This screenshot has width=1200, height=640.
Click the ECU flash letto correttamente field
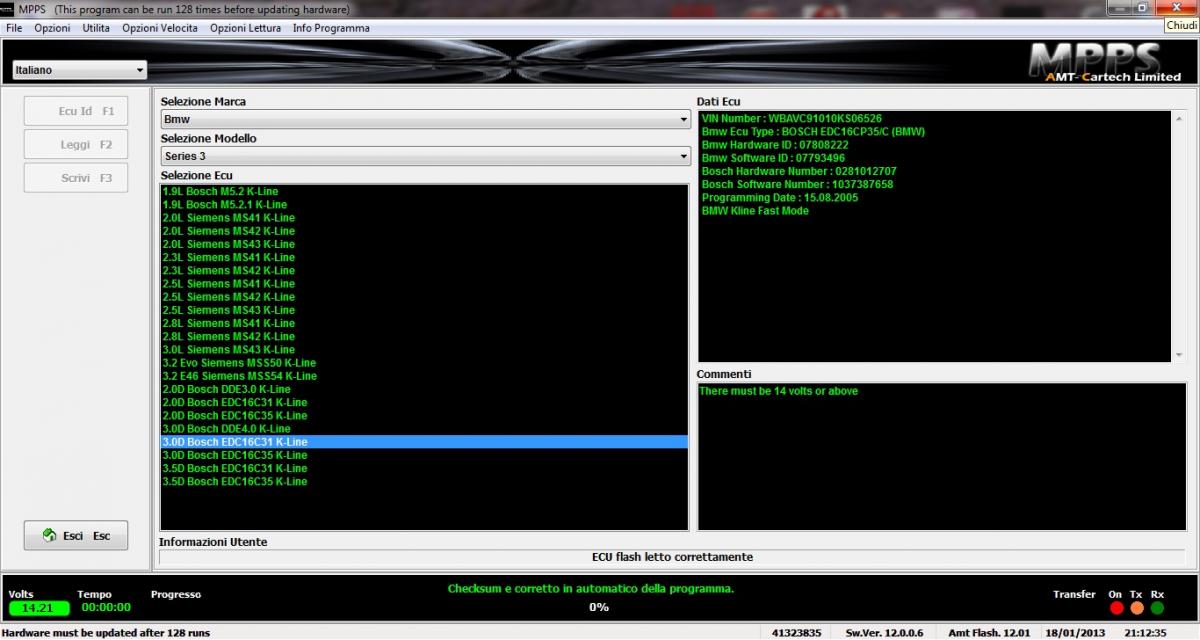672,557
